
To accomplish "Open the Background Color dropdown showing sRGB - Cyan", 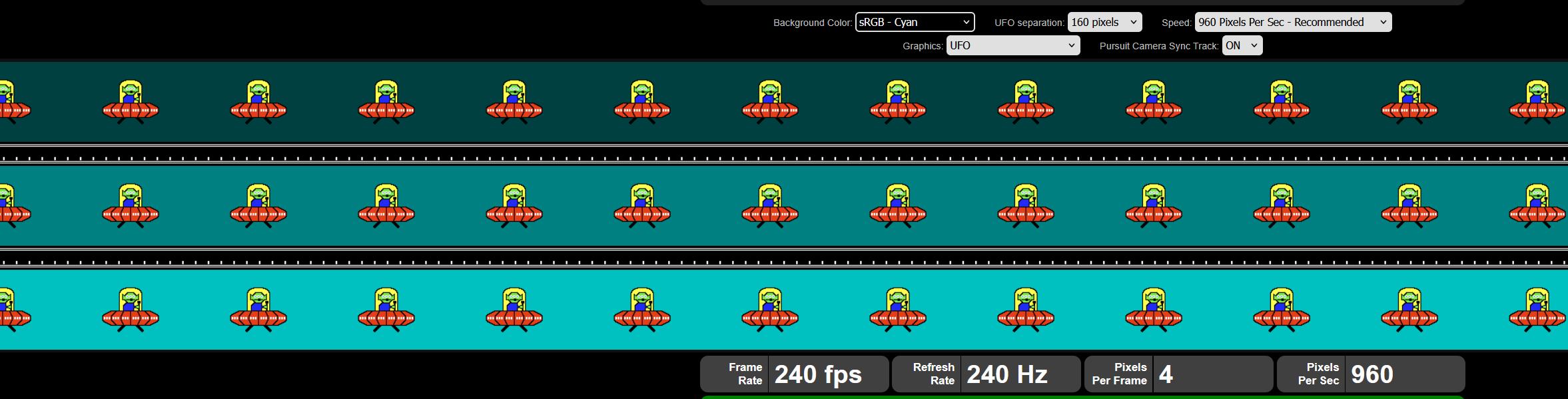I will tap(915, 22).
